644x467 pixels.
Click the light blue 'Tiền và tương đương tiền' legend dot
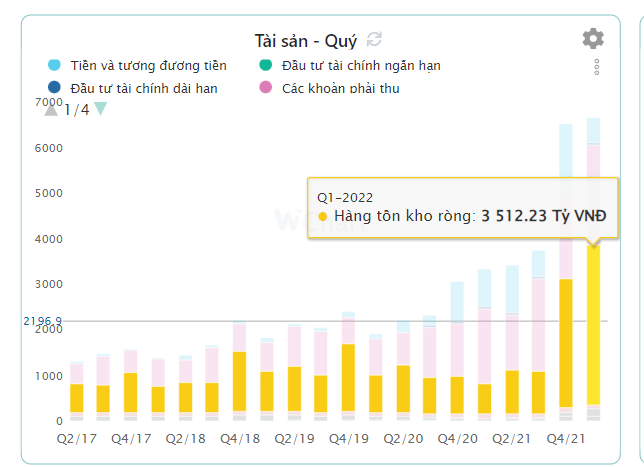coord(55,66)
